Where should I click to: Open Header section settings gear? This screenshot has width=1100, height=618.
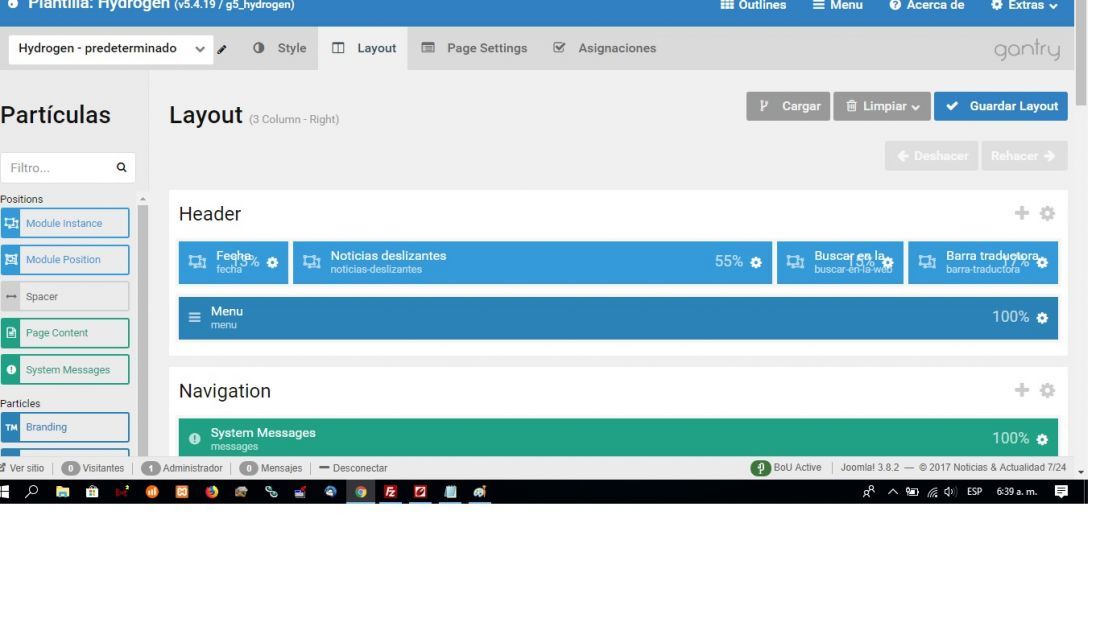coord(1047,213)
